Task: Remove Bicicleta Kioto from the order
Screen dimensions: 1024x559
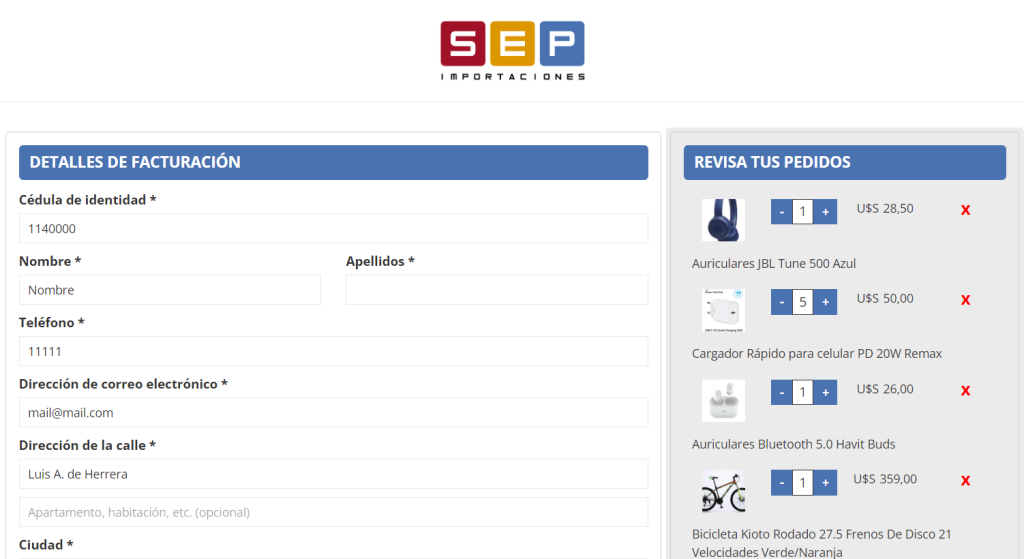Action: coord(965,481)
